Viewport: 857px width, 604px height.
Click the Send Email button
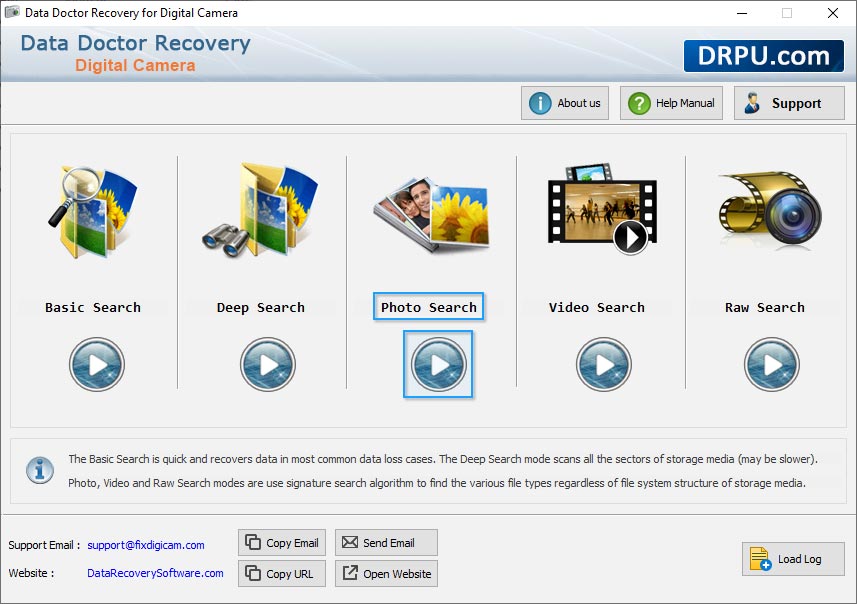[x=386, y=543]
